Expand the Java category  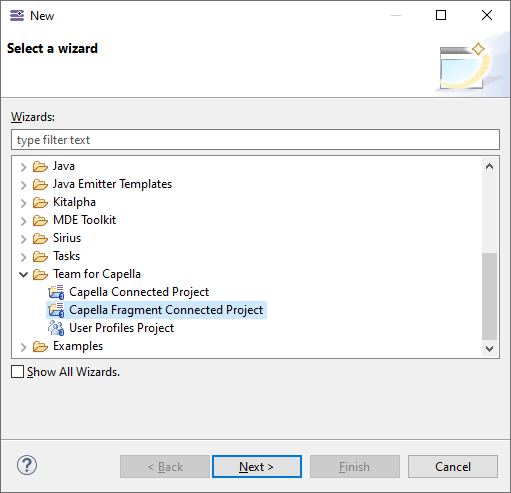coord(23,167)
